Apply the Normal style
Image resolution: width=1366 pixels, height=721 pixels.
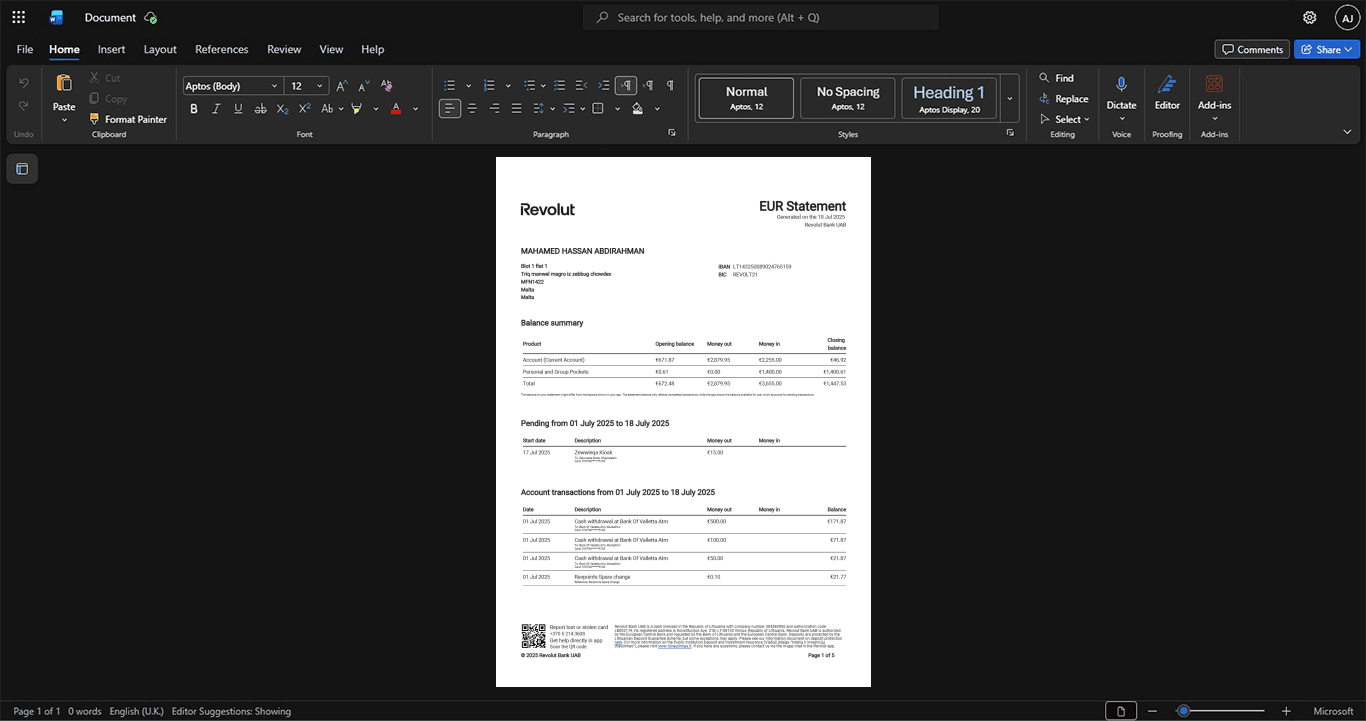tap(747, 98)
